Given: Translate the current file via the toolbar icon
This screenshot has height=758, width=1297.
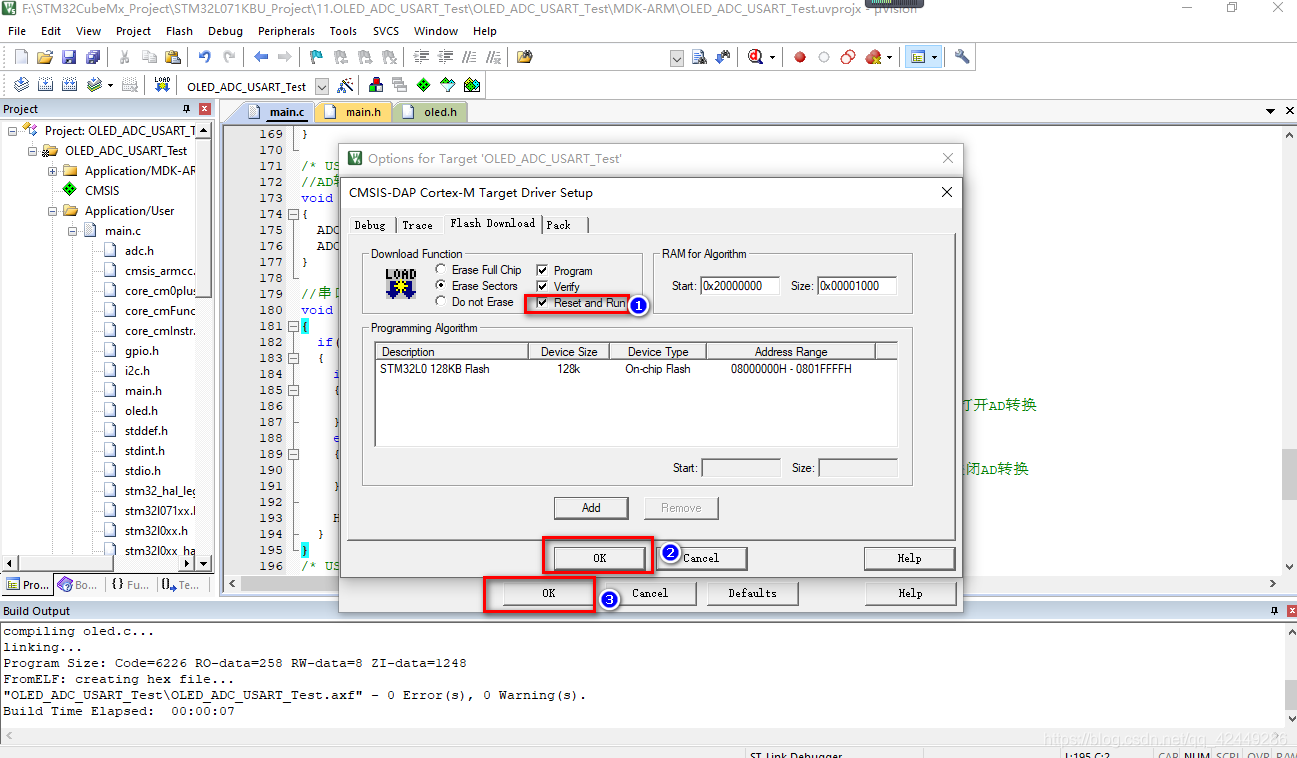Looking at the screenshot, I should coord(21,85).
